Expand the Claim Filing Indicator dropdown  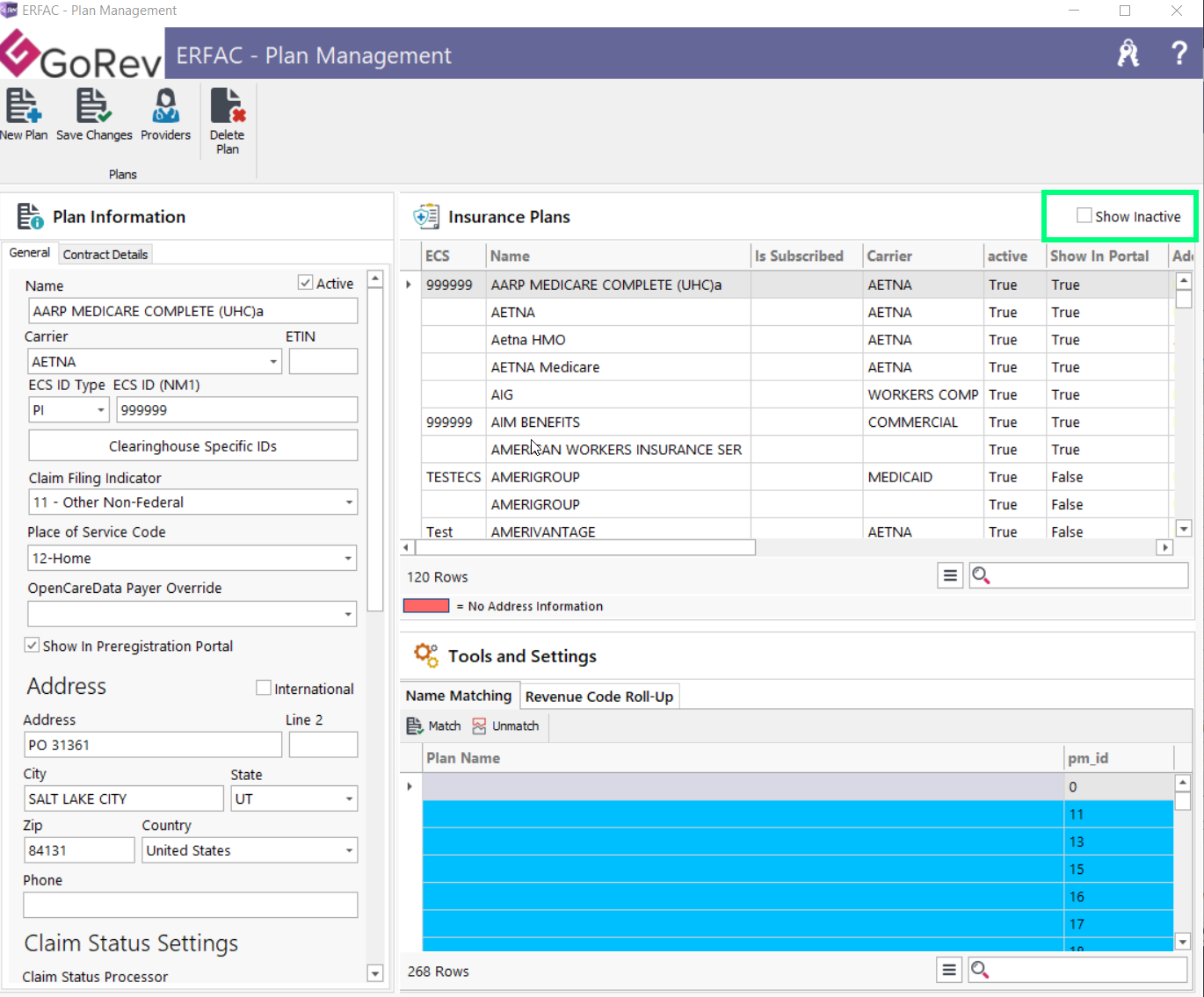coord(349,502)
